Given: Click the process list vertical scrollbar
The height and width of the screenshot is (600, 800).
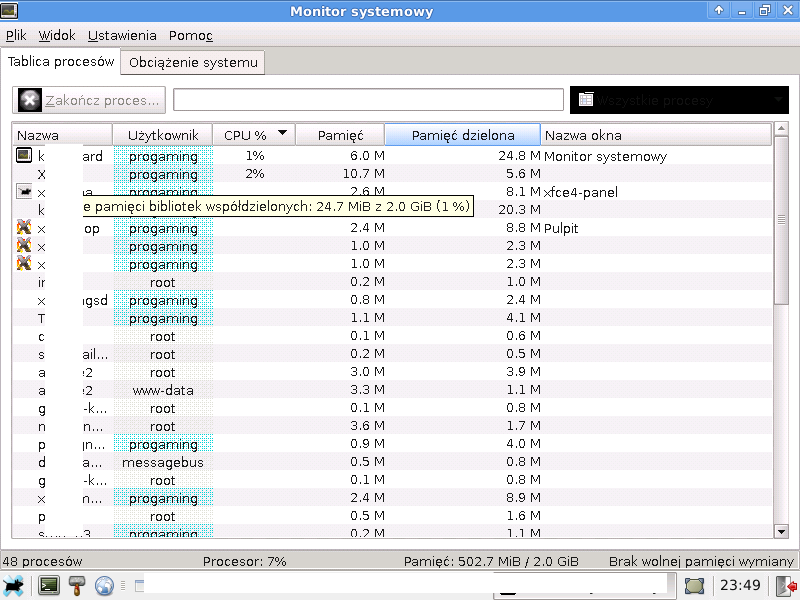Looking at the screenshot, I should [x=782, y=330].
